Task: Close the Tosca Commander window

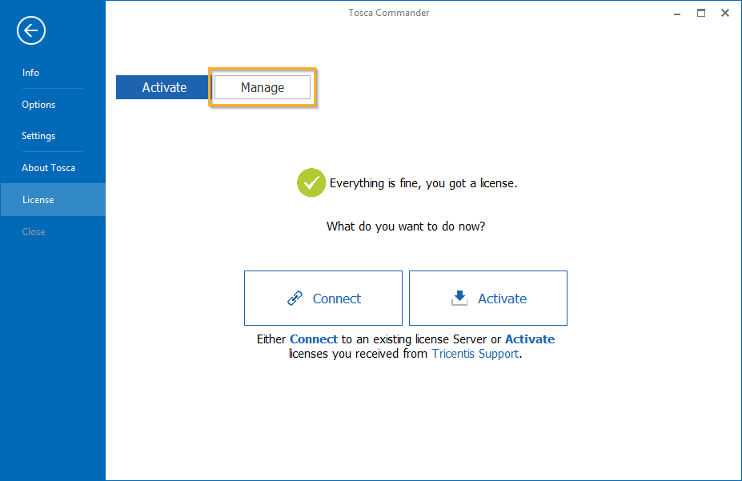Action: click(725, 13)
